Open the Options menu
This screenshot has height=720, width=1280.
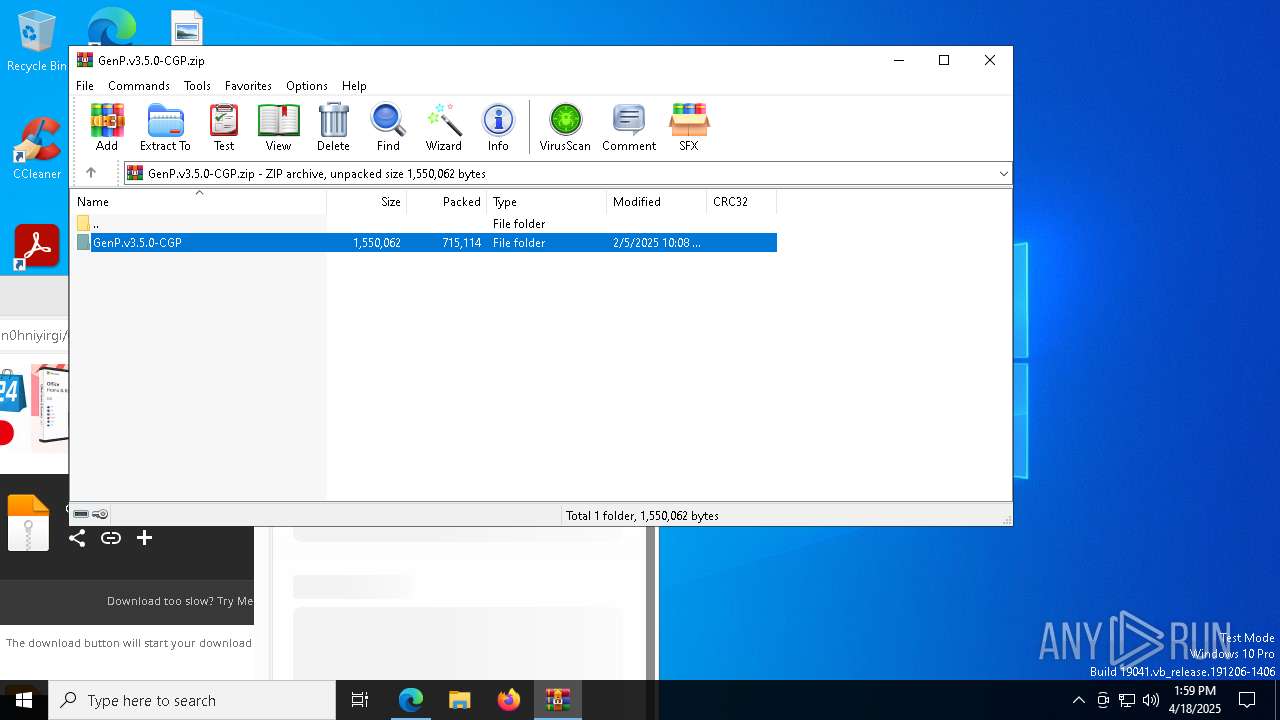(x=307, y=86)
